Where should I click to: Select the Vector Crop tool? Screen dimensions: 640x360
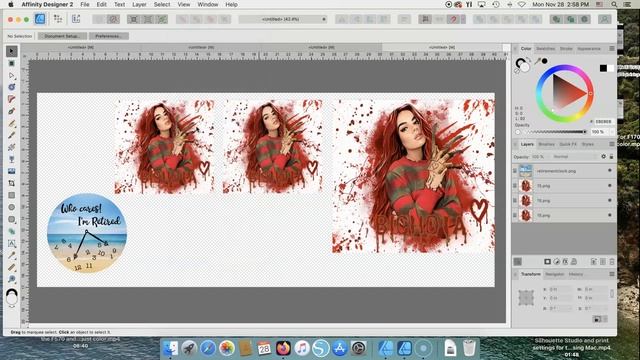[x=11, y=183]
